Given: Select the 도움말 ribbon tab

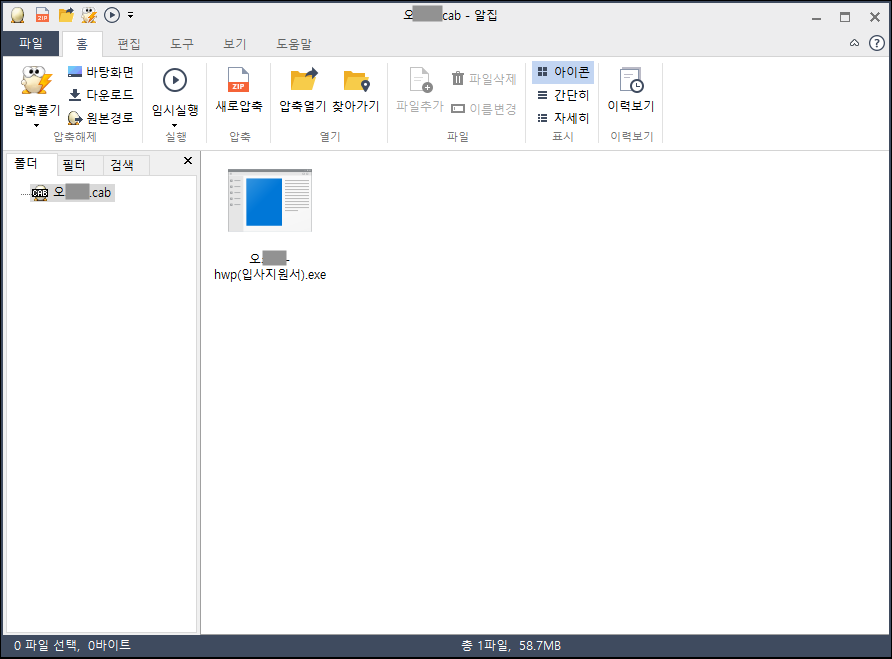Looking at the screenshot, I should click(x=294, y=44).
